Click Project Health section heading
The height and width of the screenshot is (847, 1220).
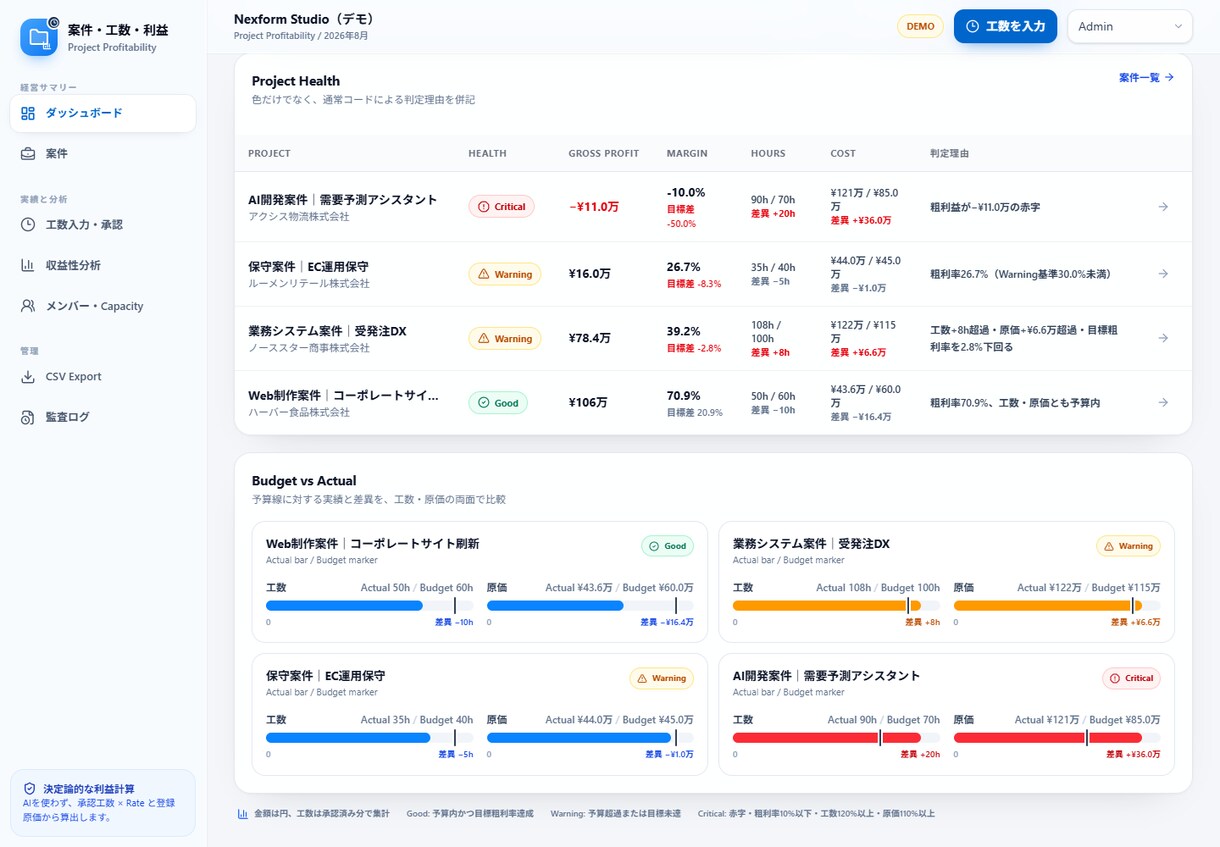tap(296, 81)
